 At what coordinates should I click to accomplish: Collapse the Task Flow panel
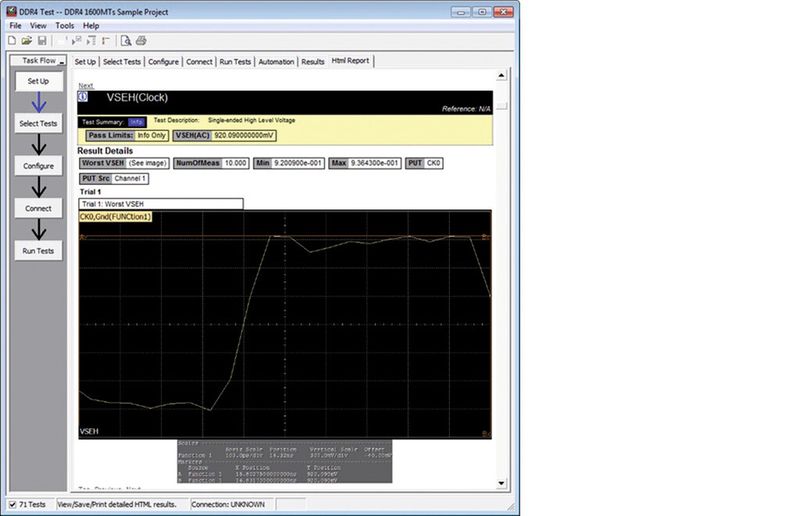[x=62, y=61]
